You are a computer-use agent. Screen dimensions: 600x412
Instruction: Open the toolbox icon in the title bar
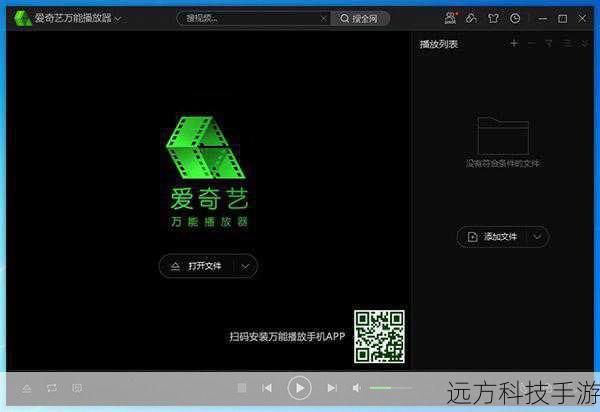tap(471, 18)
